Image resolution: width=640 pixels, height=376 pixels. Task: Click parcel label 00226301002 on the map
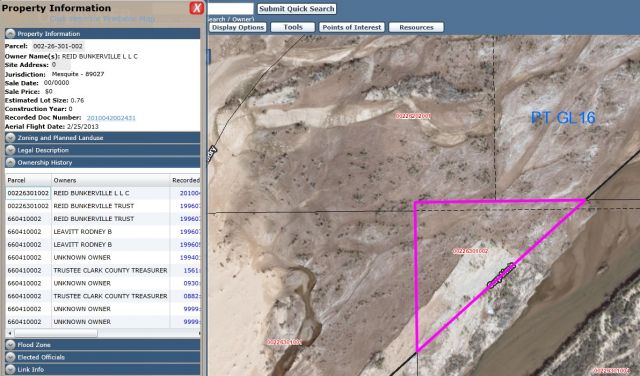[470, 251]
